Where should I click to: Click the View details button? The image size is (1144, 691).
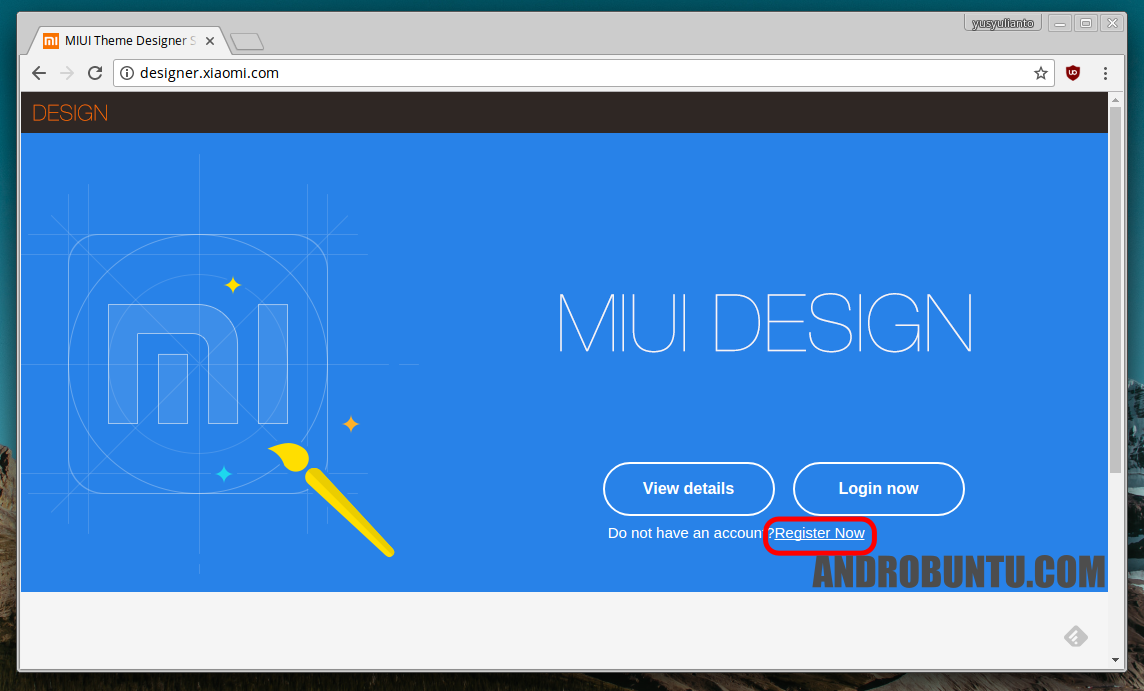[688, 488]
